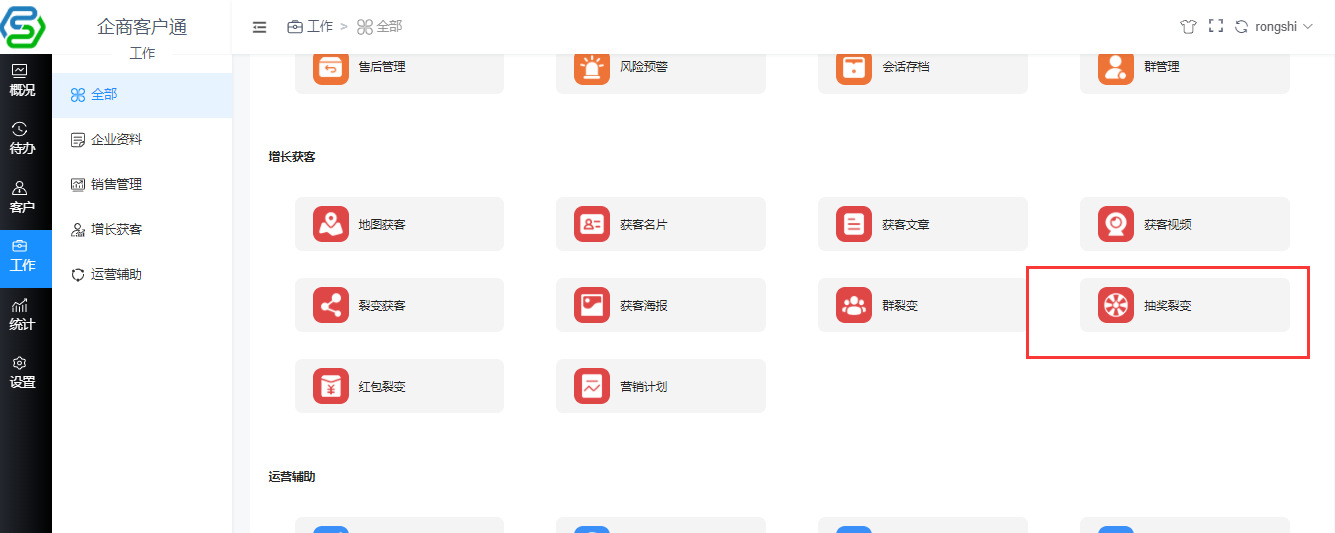Open the 获客视频 card label
This screenshot has height=533, width=1335.
pos(1168,225)
